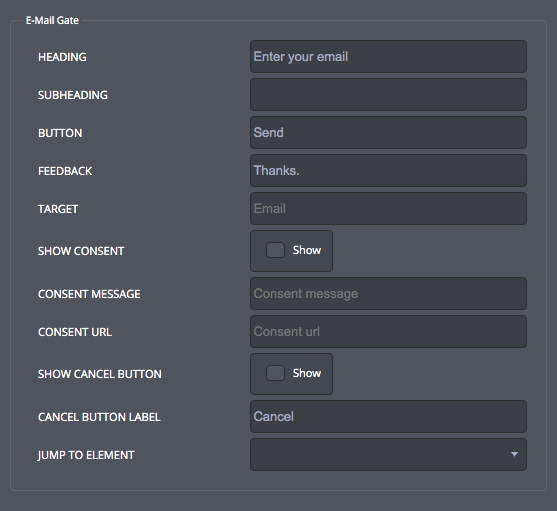Focus the empty Subheading text field
Screen dimensions: 557x511
tap(388, 94)
